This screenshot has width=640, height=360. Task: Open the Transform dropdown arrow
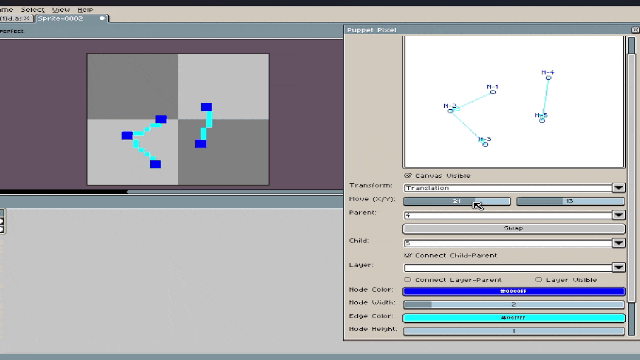tap(619, 188)
